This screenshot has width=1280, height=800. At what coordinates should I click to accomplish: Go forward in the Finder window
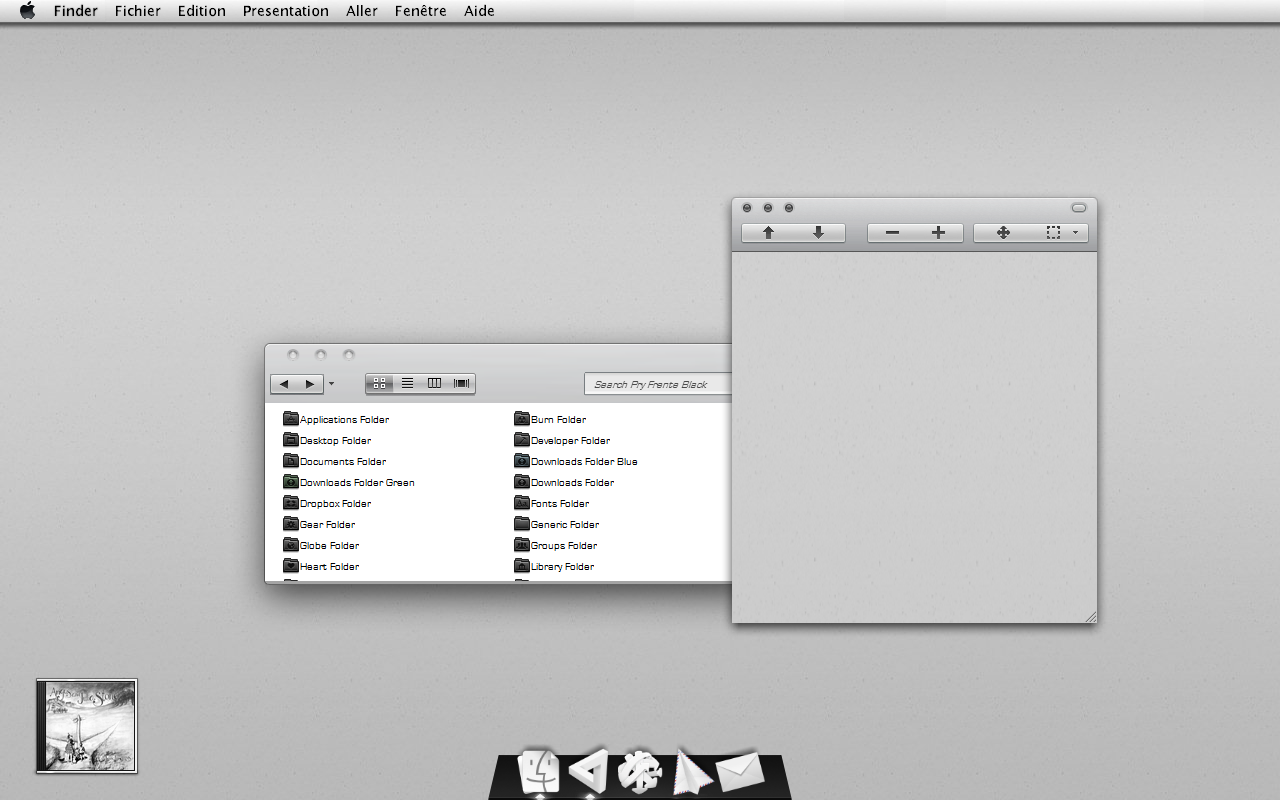[x=310, y=384]
